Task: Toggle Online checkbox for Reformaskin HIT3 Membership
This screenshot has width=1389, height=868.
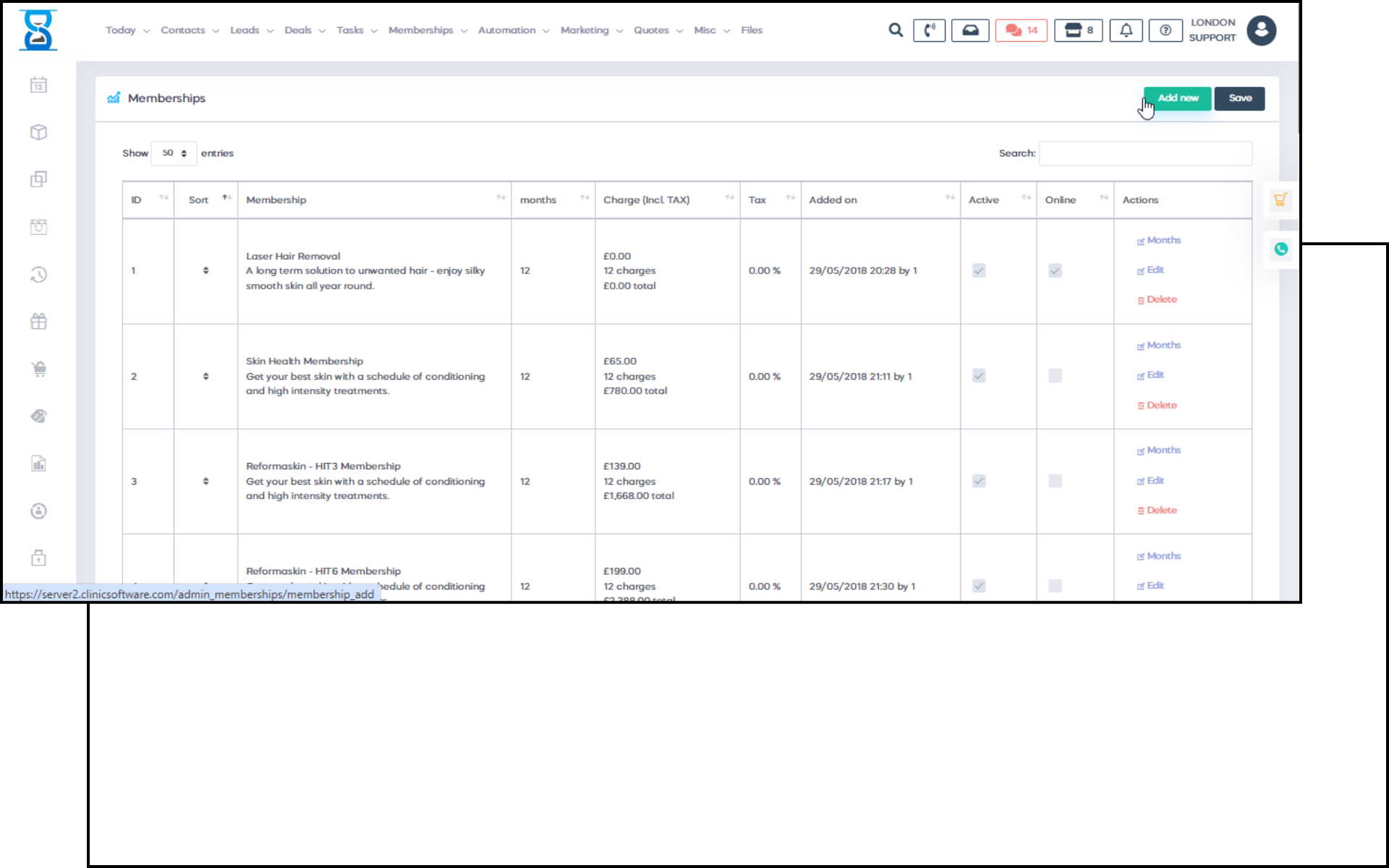Action: click(x=1055, y=481)
